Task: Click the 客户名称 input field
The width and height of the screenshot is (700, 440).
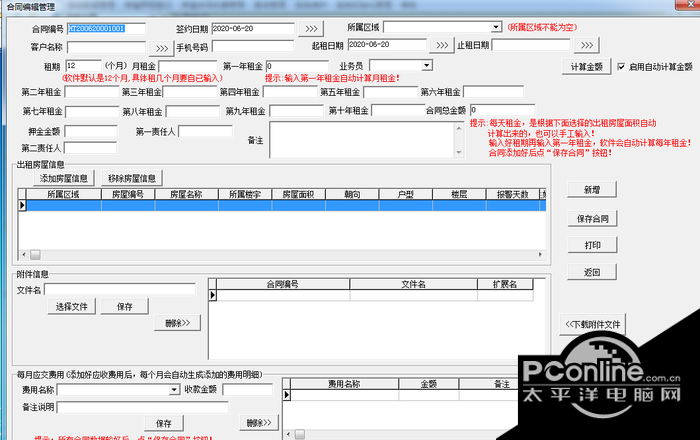Action: (106, 47)
